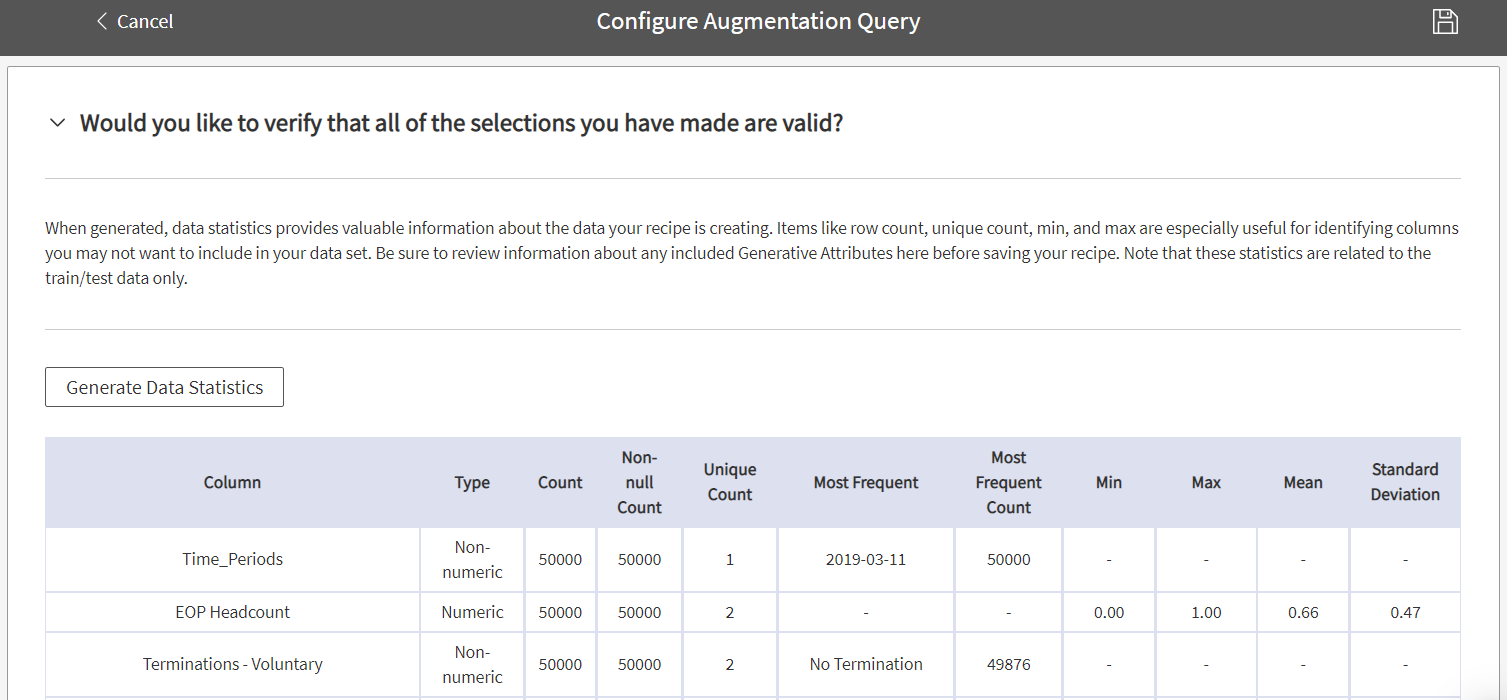Click the 2019-03-11 most frequent value
Image resolution: width=1507 pixels, height=700 pixels.
(x=866, y=559)
